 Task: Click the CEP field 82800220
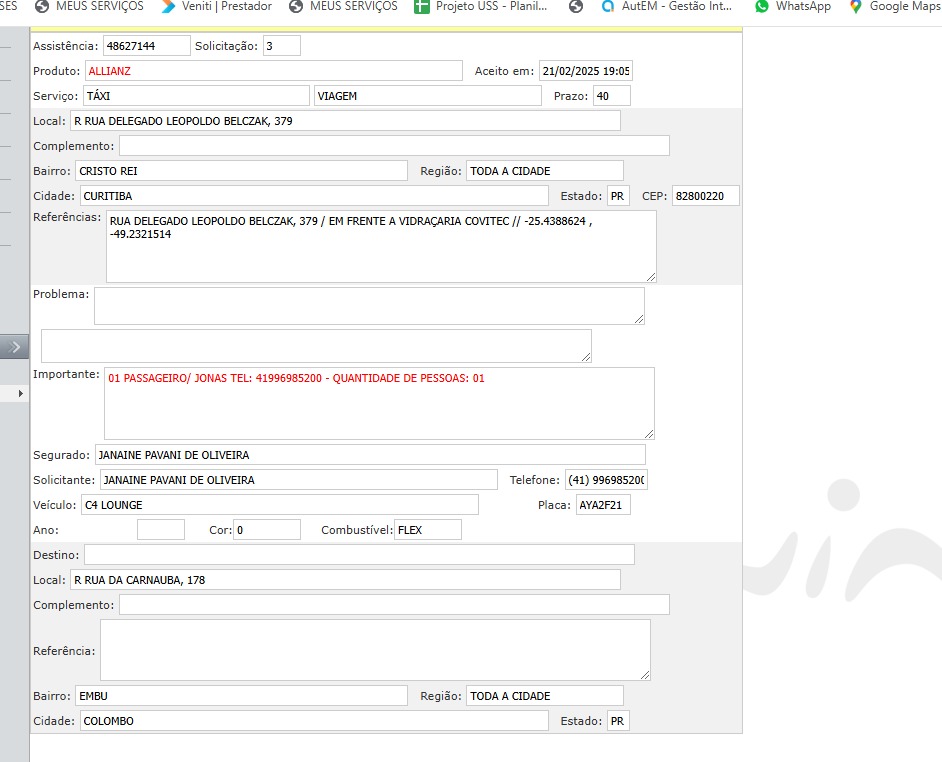point(706,196)
